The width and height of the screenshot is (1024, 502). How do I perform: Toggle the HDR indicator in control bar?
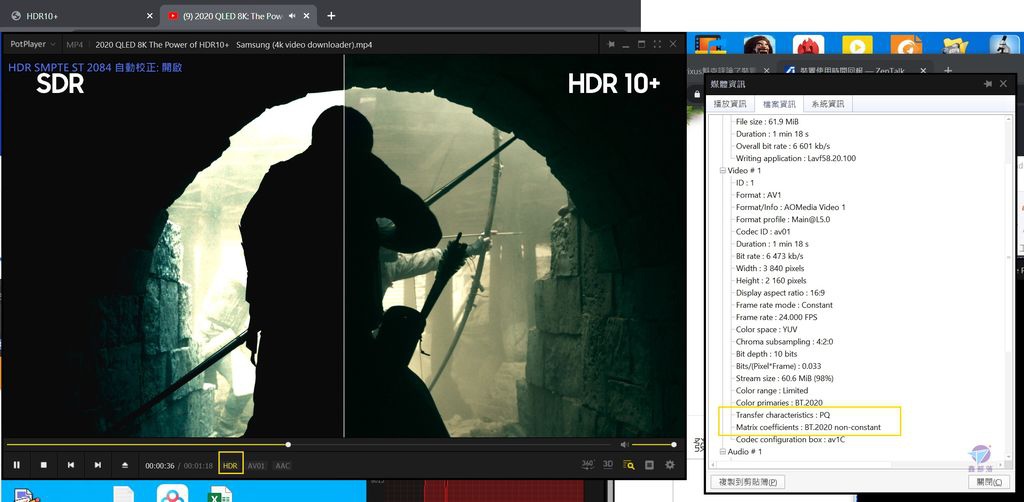(x=231, y=463)
